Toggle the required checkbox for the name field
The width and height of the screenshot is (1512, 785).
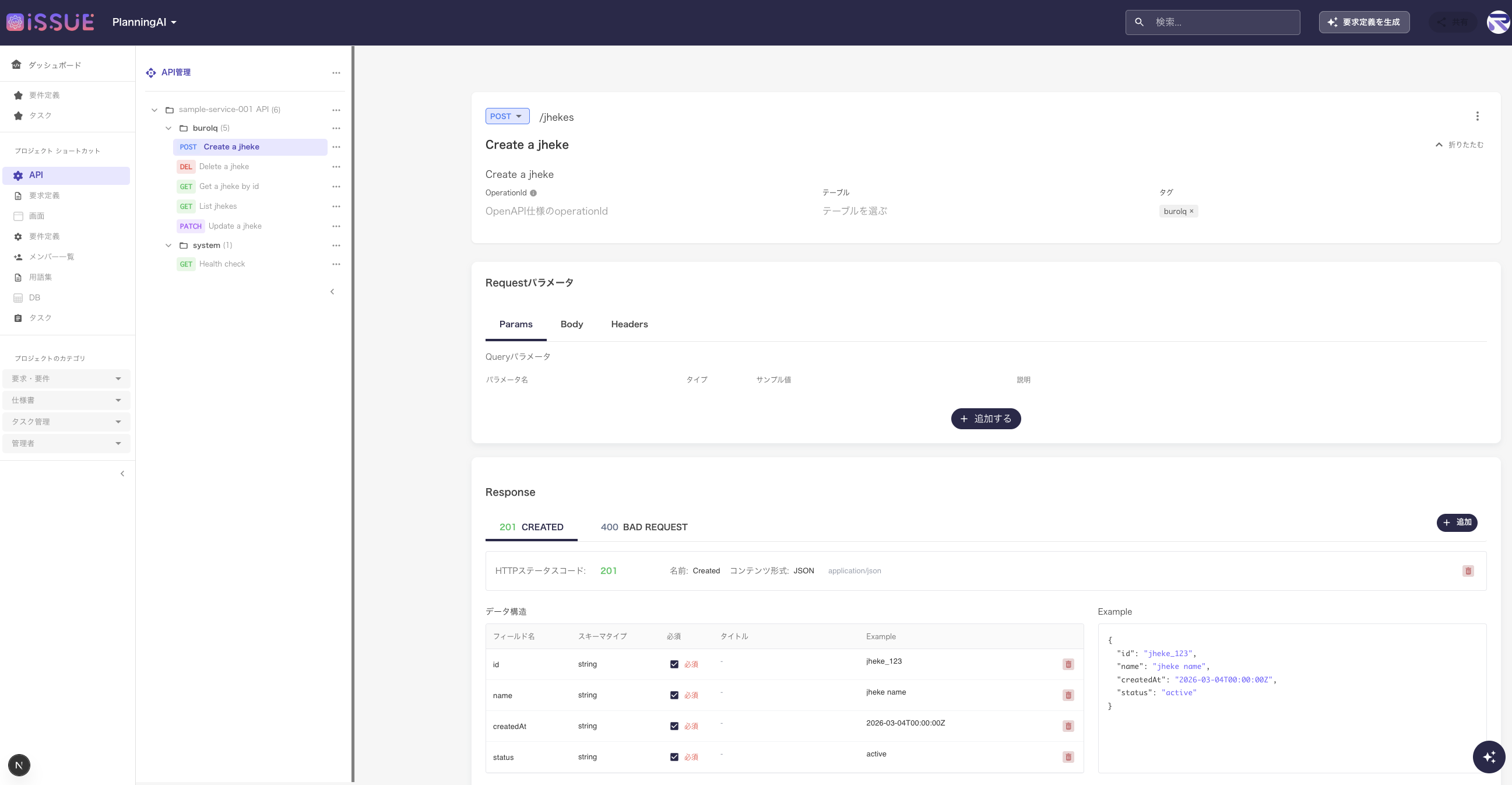[674, 695]
